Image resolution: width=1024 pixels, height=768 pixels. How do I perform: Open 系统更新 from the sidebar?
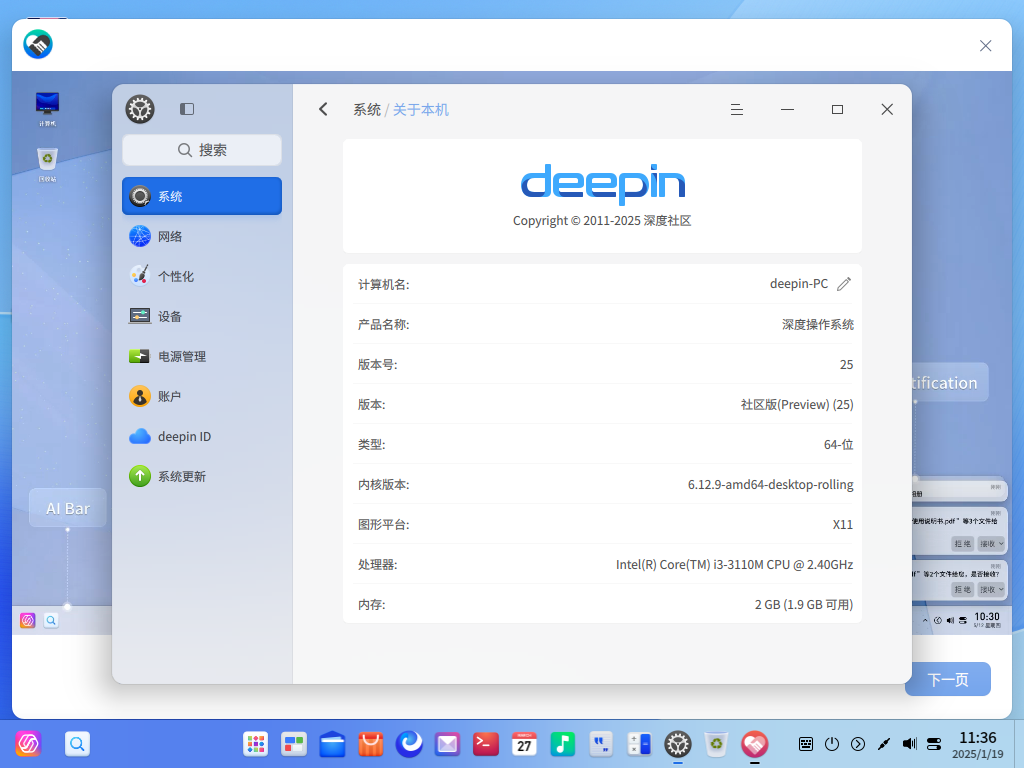point(201,476)
